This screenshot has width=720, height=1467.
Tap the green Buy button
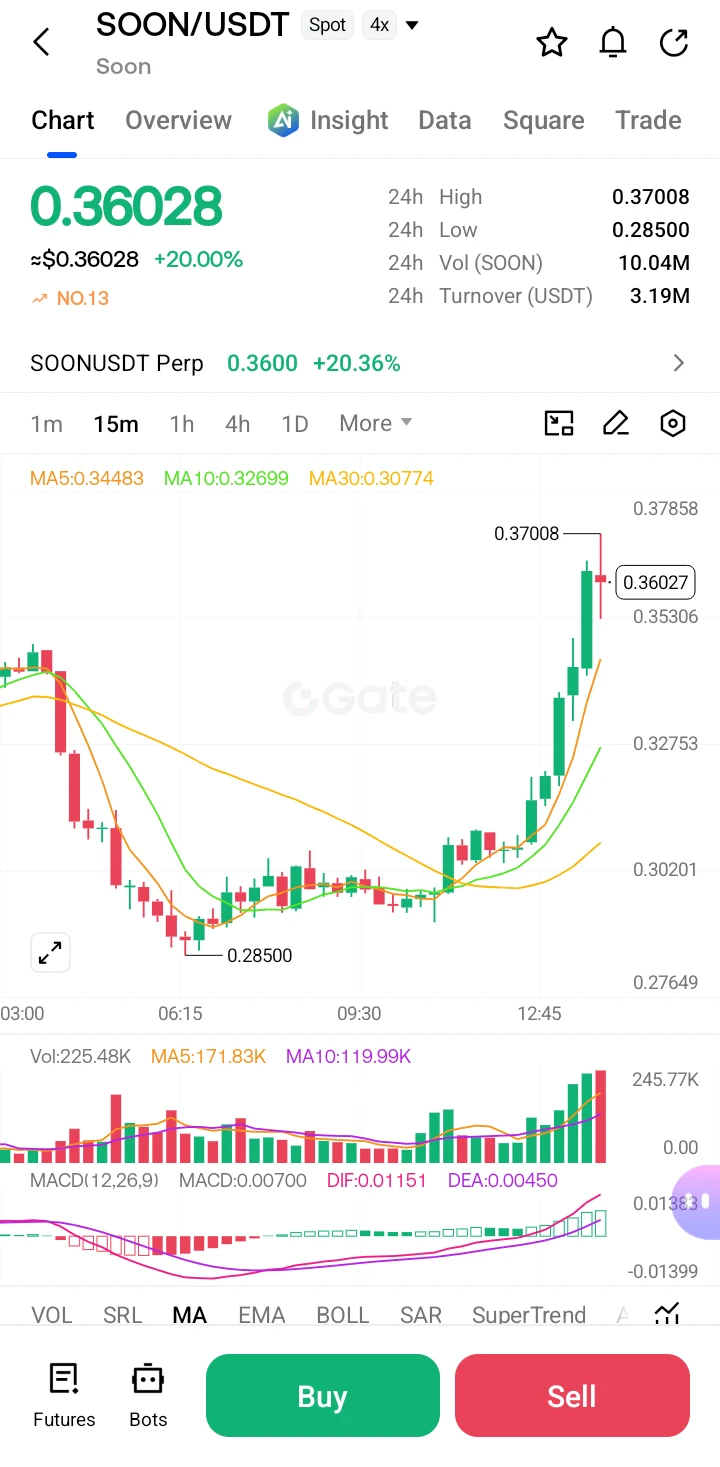[x=322, y=1395]
